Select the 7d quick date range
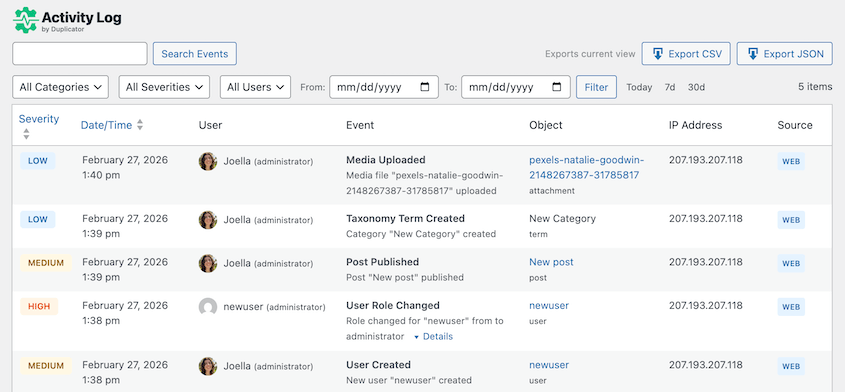The height and width of the screenshot is (392, 845). coord(670,87)
